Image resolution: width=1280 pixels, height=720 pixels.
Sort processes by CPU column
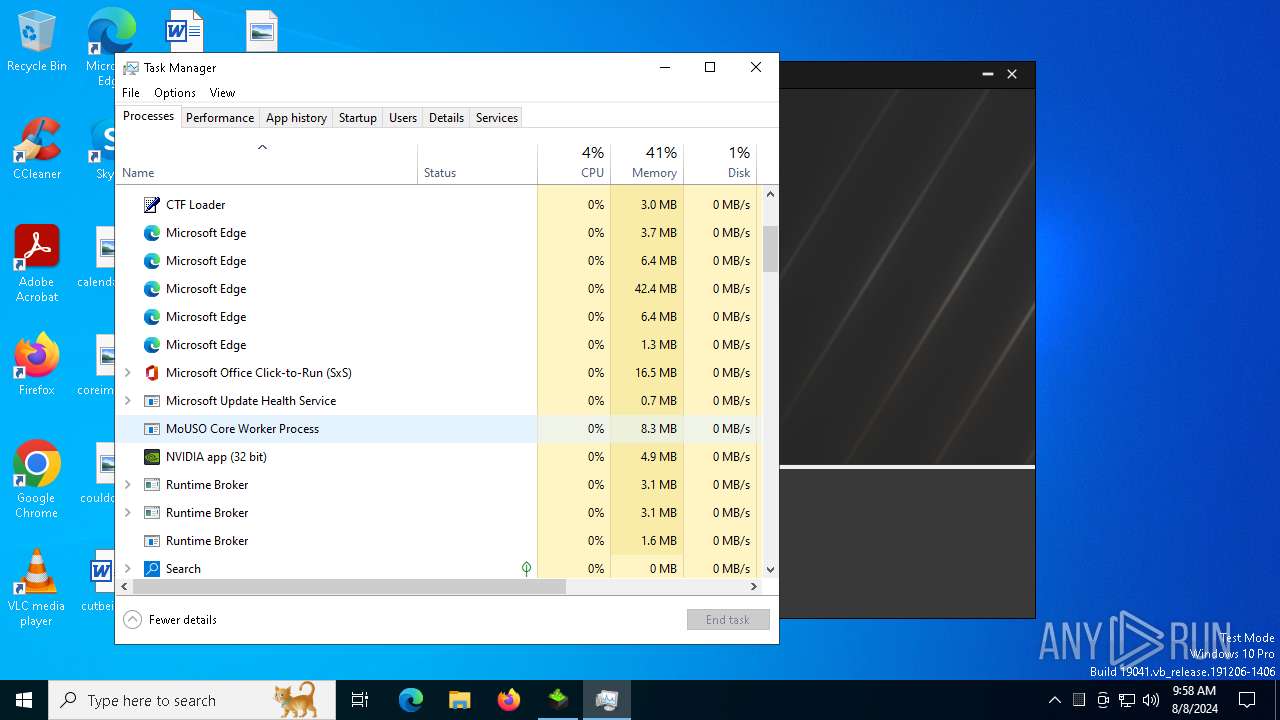pyautogui.click(x=574, y=163)
